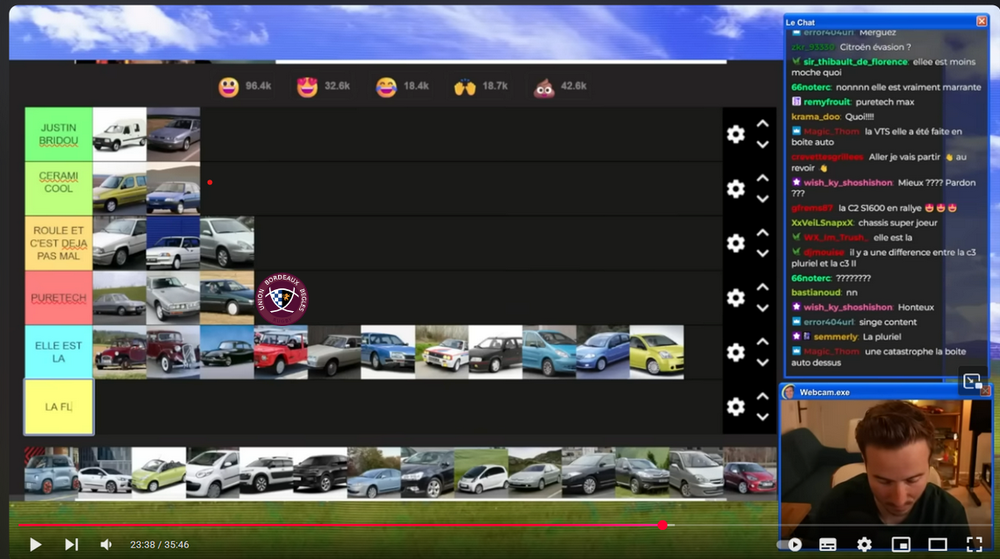Screen dimensions: 1000x559
Task: Move LA FL row down
Action: pyautogui.click(x=763, y=417)
